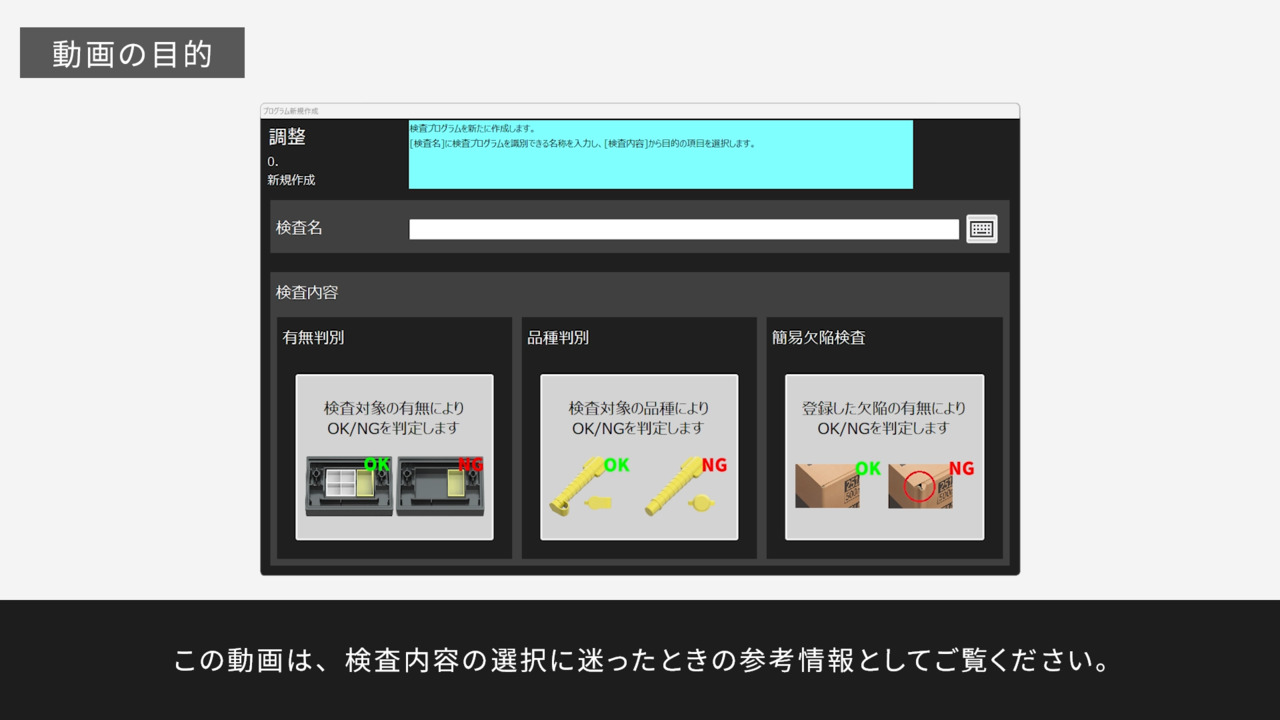
Task: Click the プログラム新規作成 window title bar
Action: 639,111
